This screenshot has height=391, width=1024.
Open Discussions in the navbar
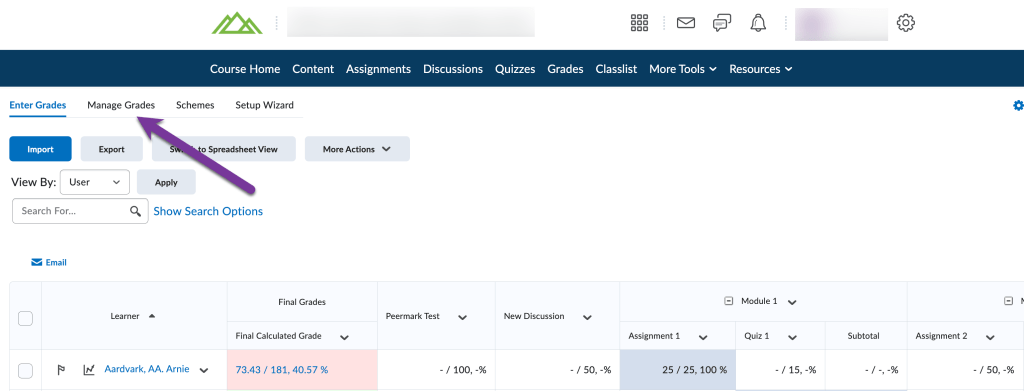point(453,69)
